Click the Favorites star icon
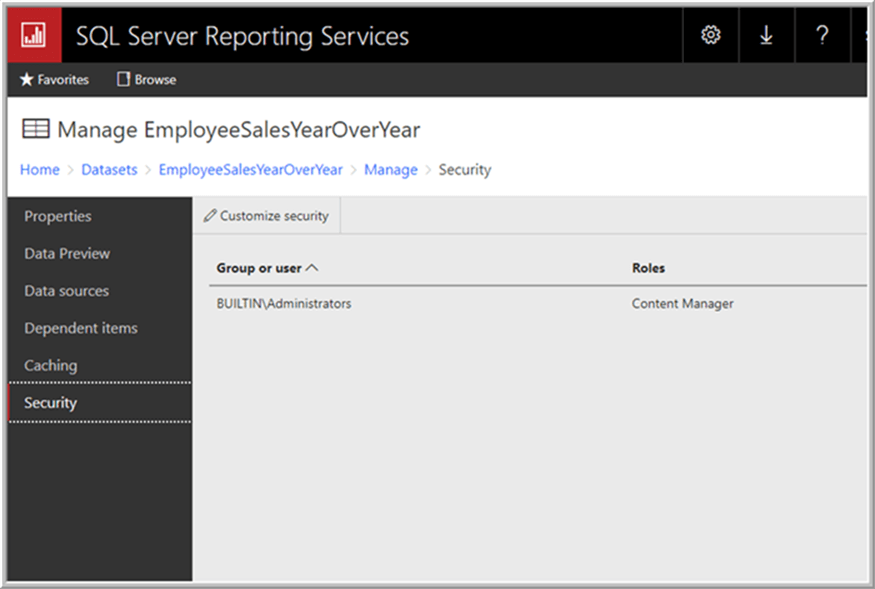 (26, 79)
